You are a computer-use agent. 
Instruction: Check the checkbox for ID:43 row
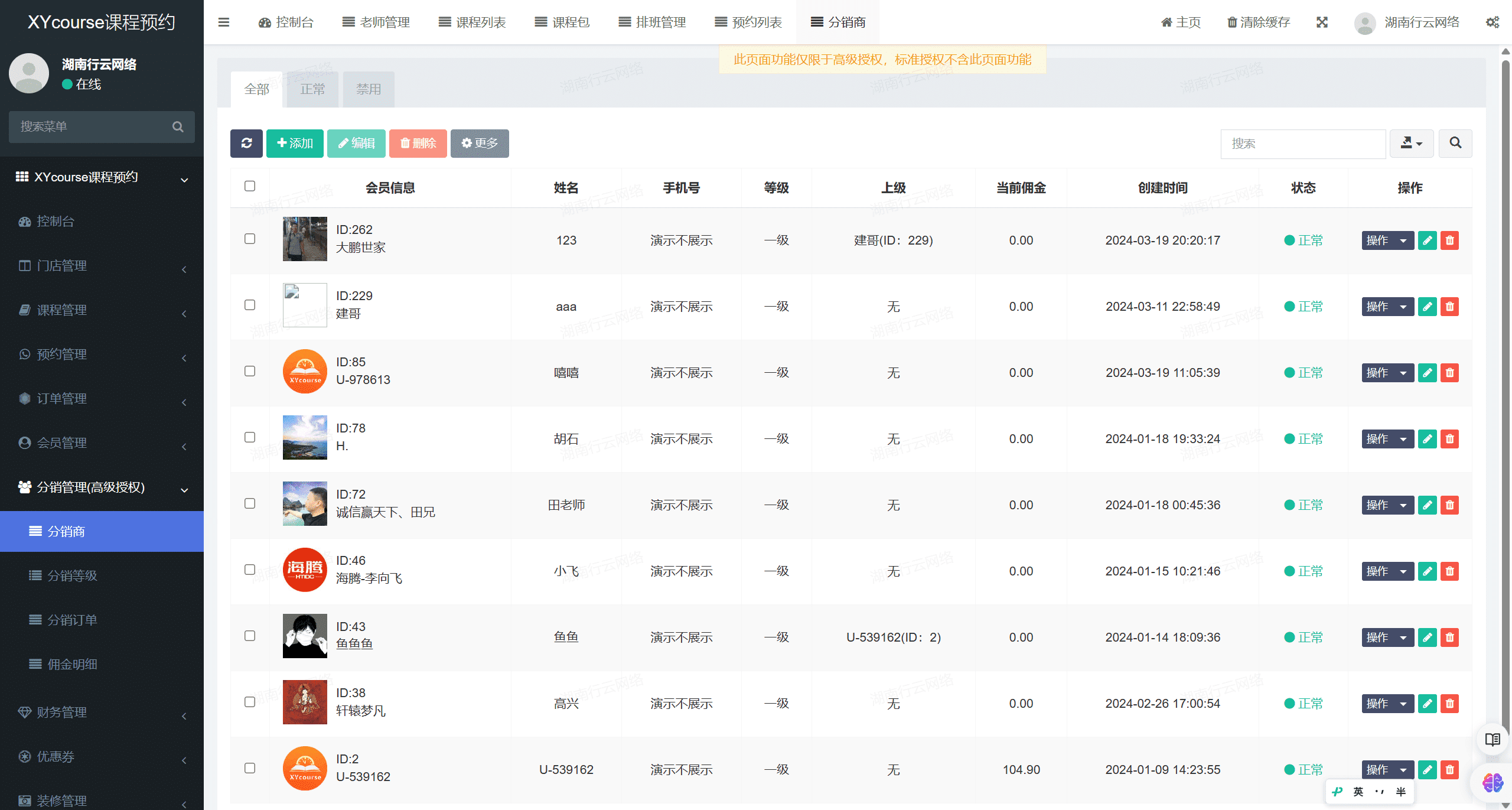pyautogui.click(x=250, y=636)
